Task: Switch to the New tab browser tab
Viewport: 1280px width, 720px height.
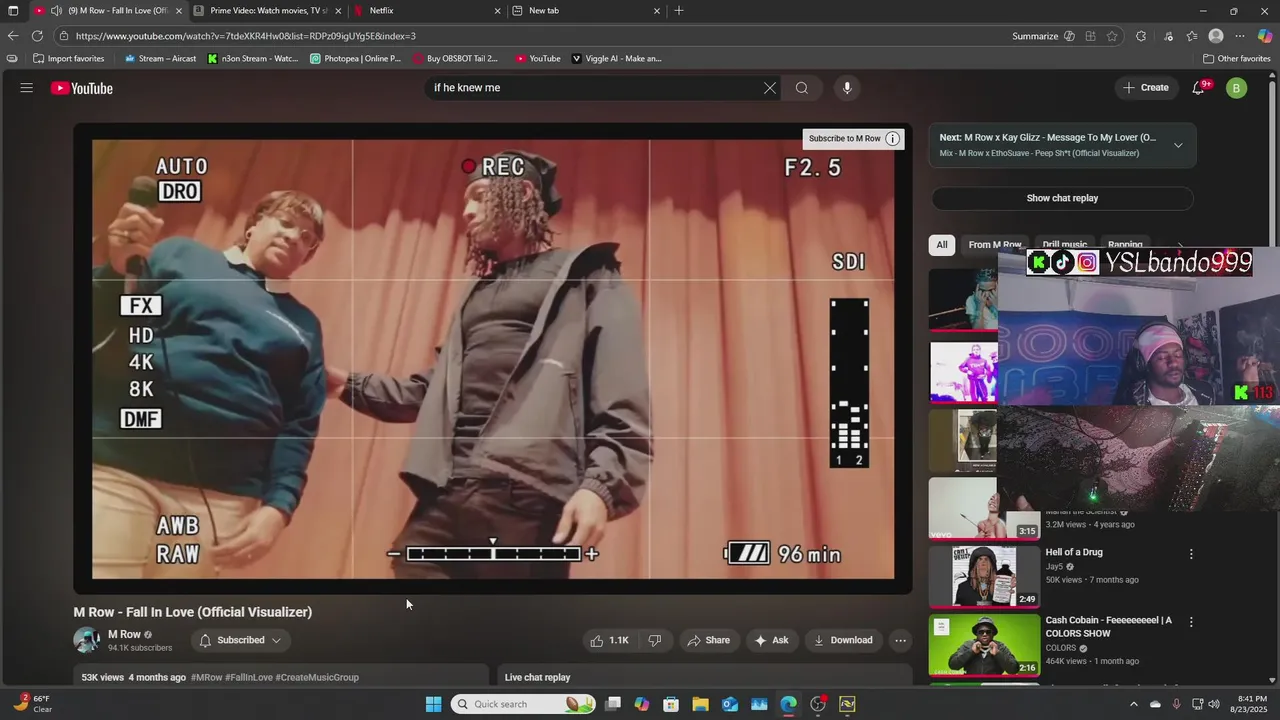Action: pyautogui.click(x=587, y=11)
